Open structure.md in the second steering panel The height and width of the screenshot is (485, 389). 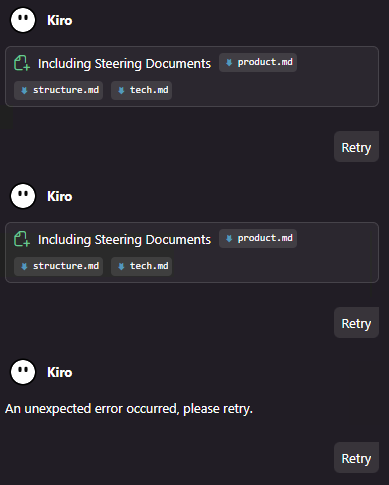[x=59, y=266]
